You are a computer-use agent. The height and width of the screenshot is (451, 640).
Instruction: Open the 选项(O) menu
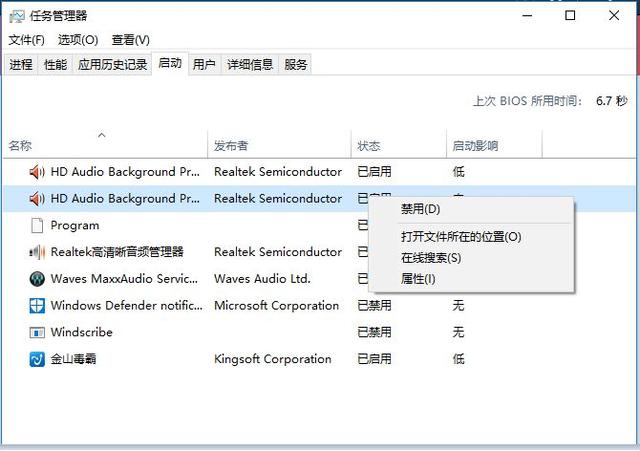[x=78, y=40]
